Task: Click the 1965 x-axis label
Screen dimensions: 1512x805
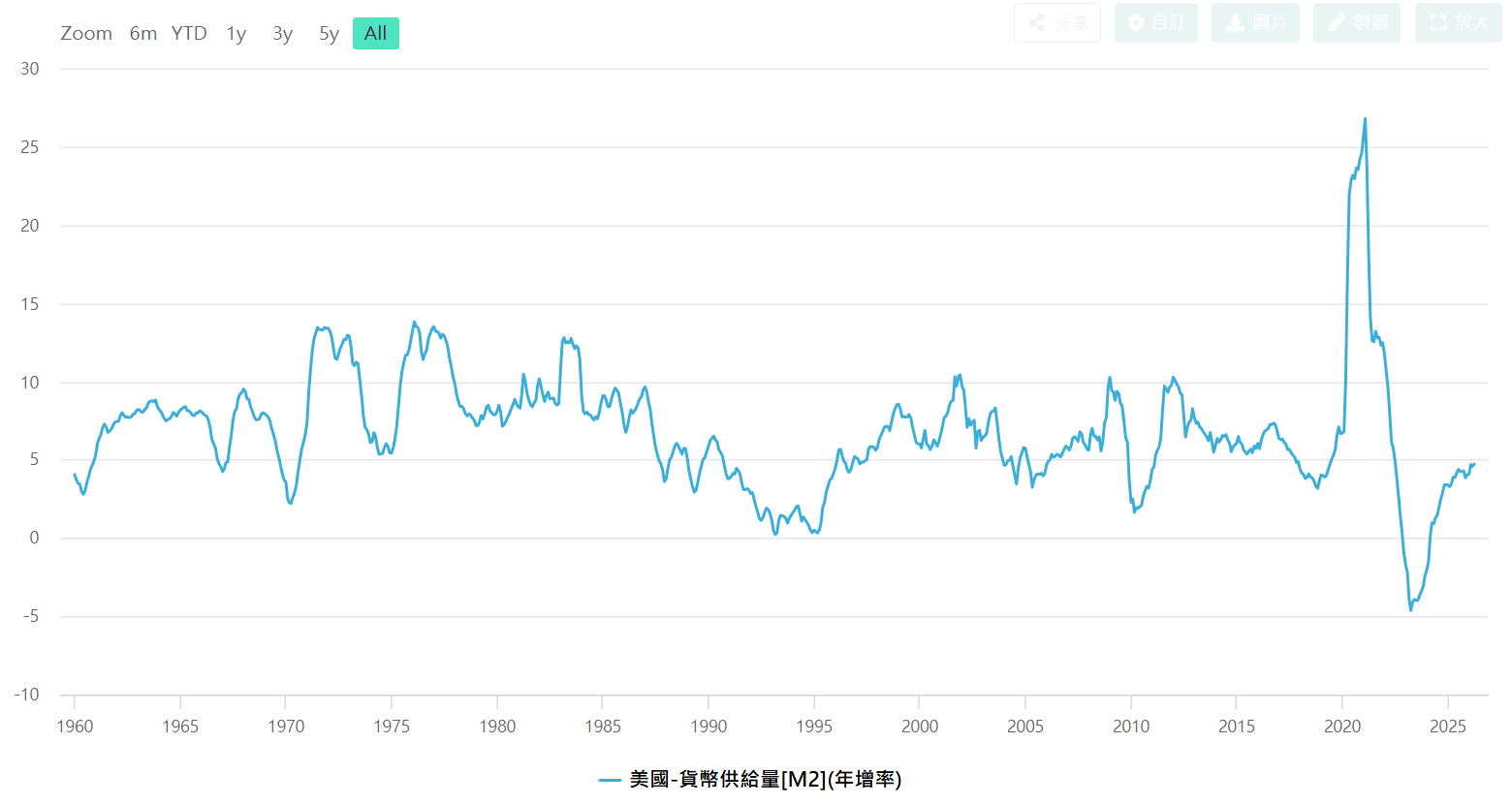Action: tap(180, 727)
